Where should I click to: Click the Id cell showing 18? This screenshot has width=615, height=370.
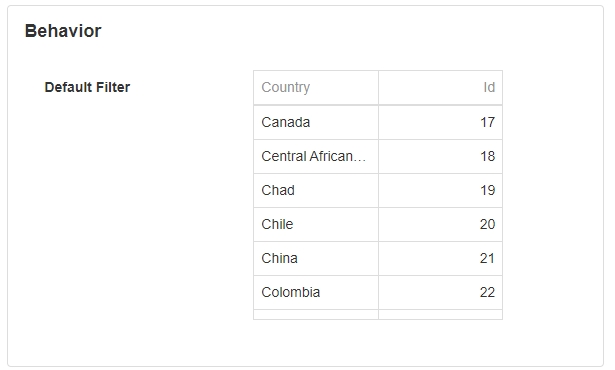click(440, 157)
